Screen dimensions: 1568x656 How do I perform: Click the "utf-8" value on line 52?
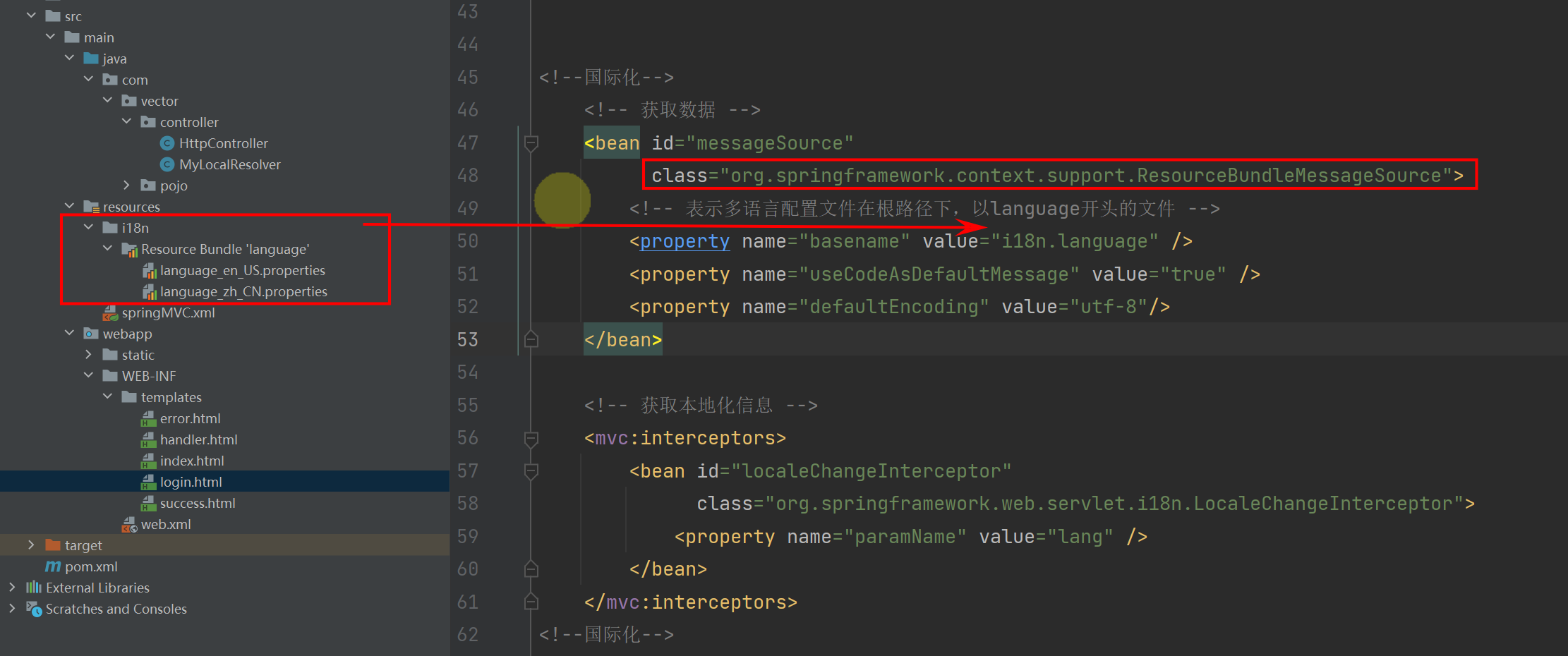[x=1109, y=307]
